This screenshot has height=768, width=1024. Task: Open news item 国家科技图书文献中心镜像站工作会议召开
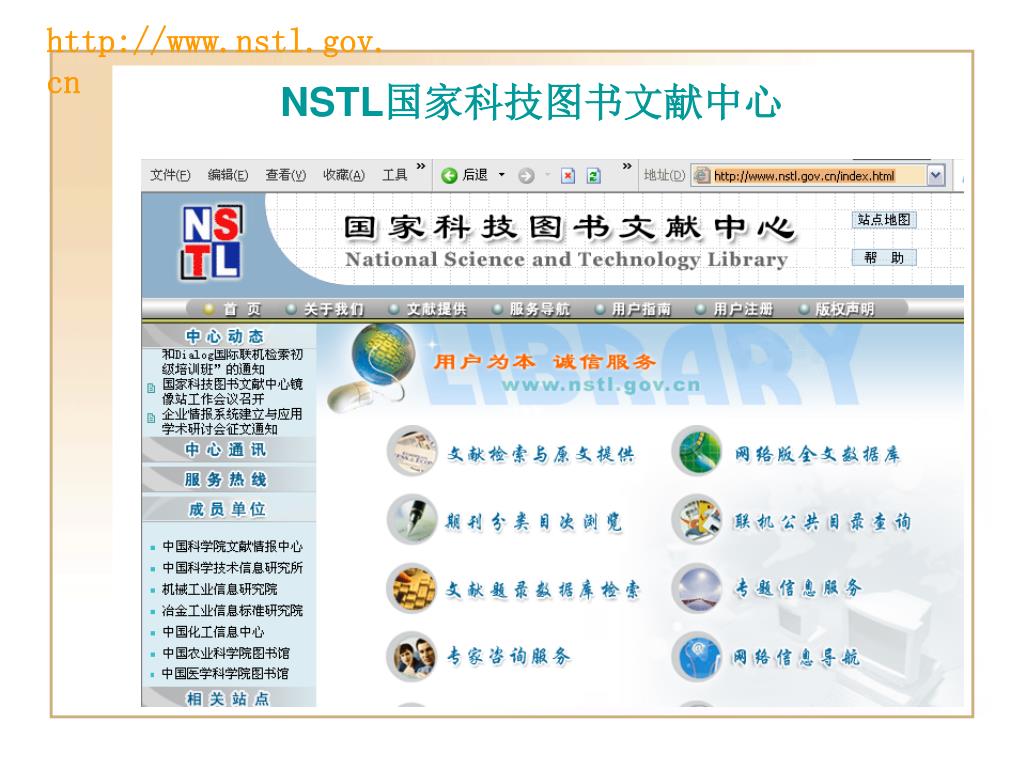[x=232, y=391]
